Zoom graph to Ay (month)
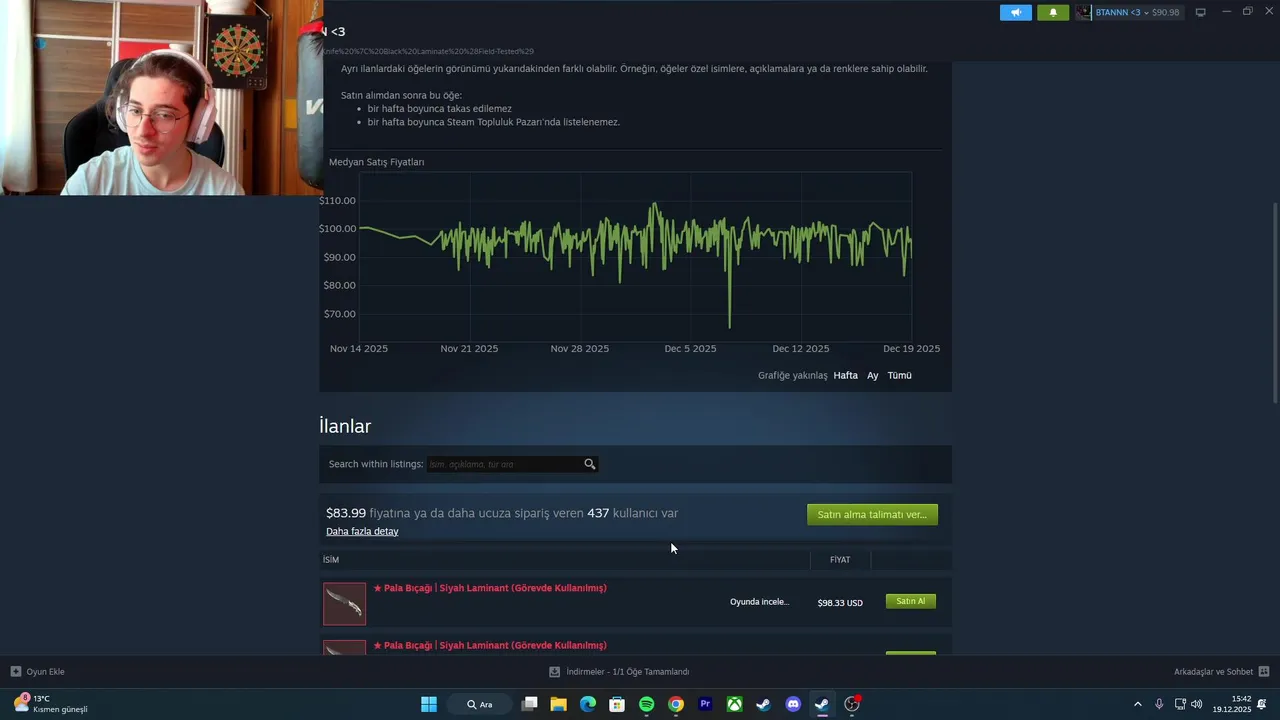Screen dimensions: 1280x720 pos(873,375)
